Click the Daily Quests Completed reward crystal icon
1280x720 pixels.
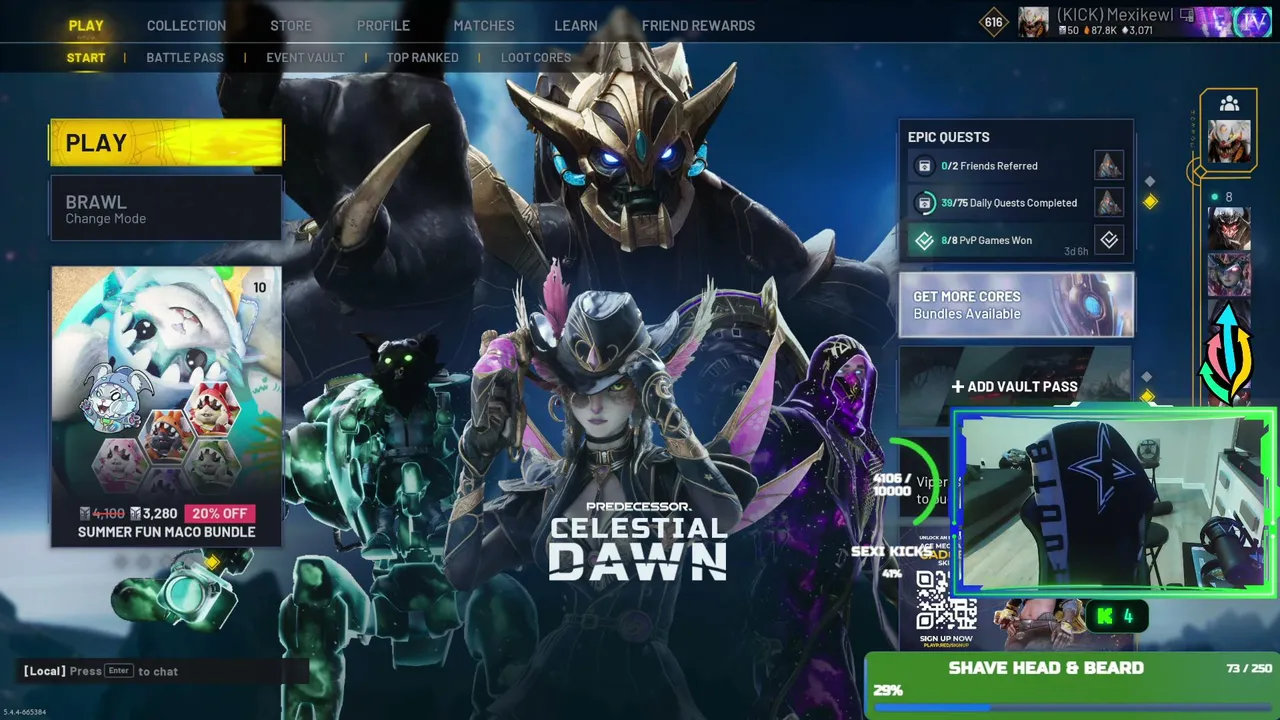pos(1109,202)
